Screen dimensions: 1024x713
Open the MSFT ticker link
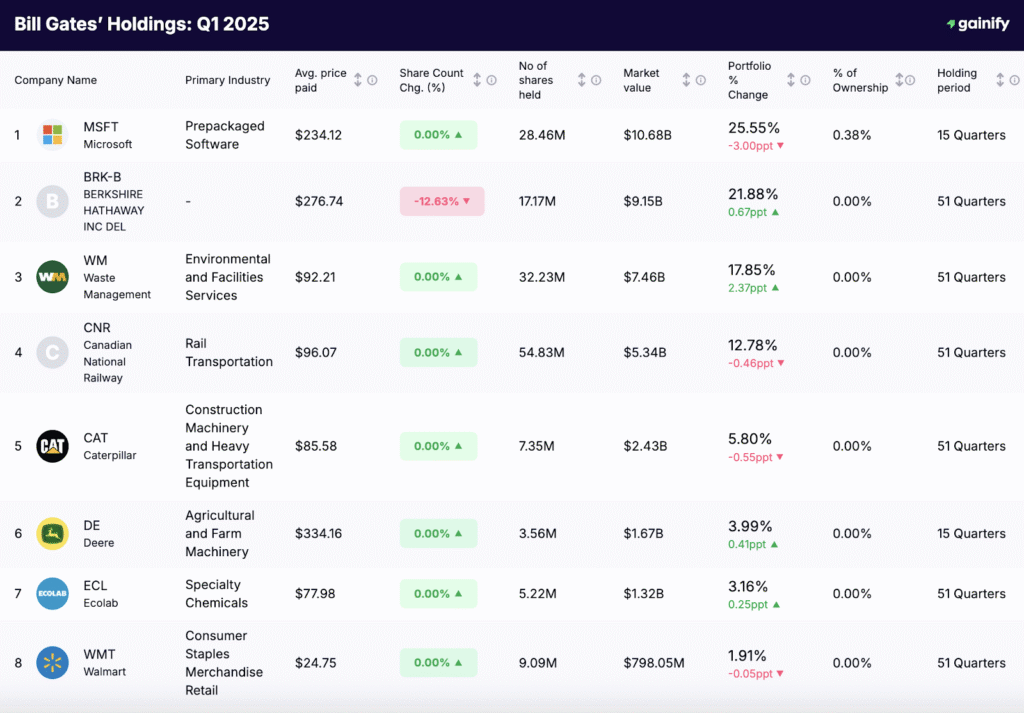101,127
